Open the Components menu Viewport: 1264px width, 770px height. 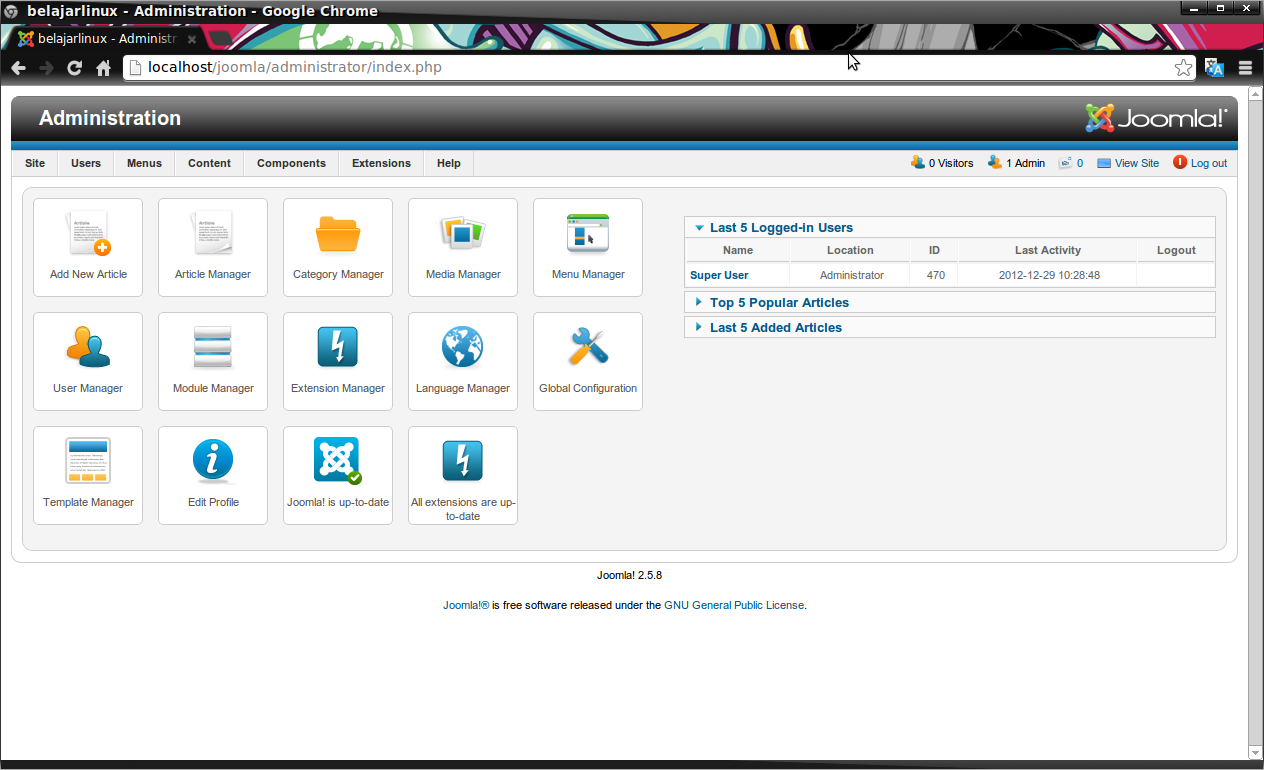[291, 163]
